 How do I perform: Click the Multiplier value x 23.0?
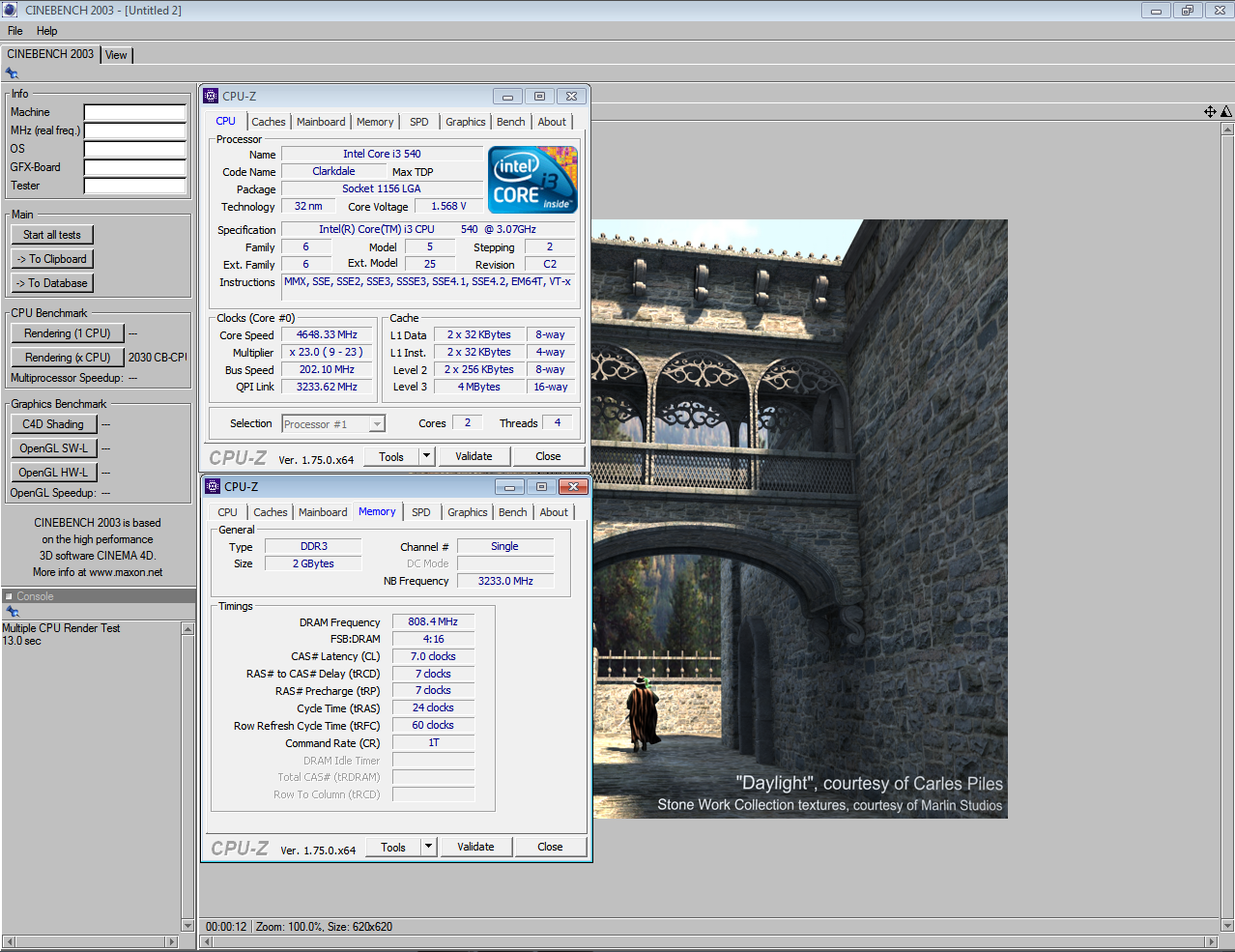point(327,352)
